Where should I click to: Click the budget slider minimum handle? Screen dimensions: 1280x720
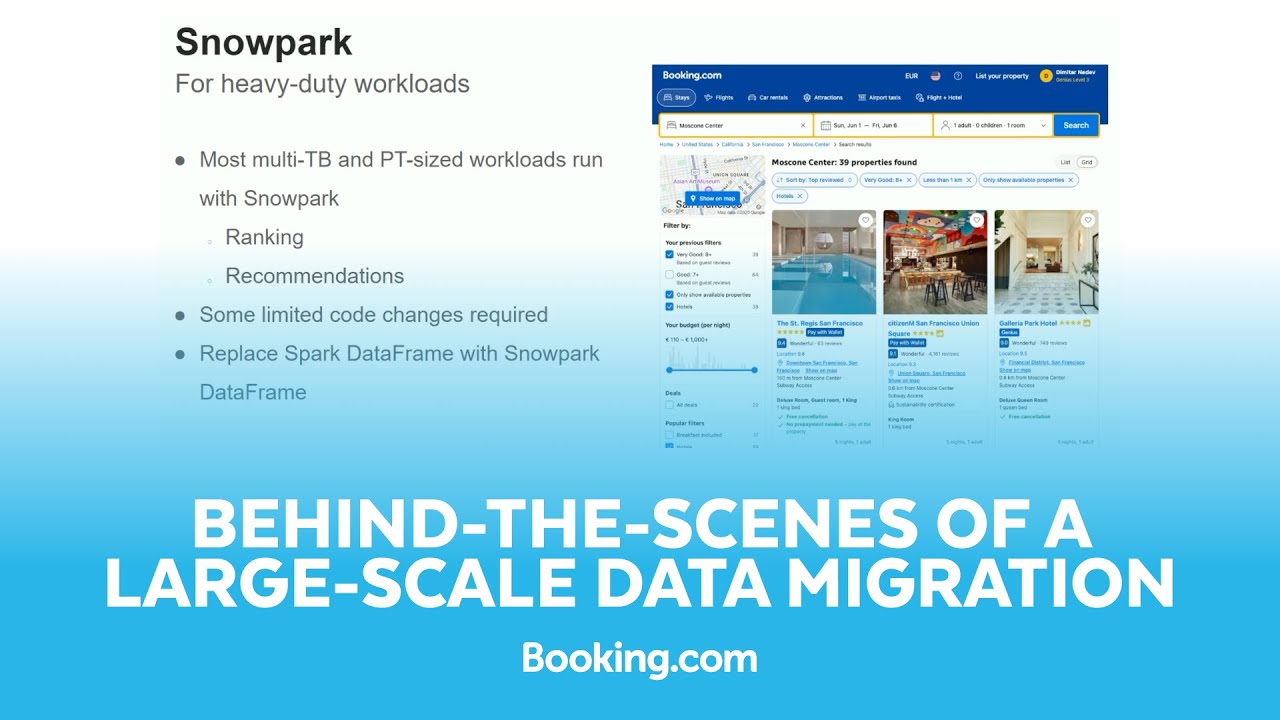point(669,370)
